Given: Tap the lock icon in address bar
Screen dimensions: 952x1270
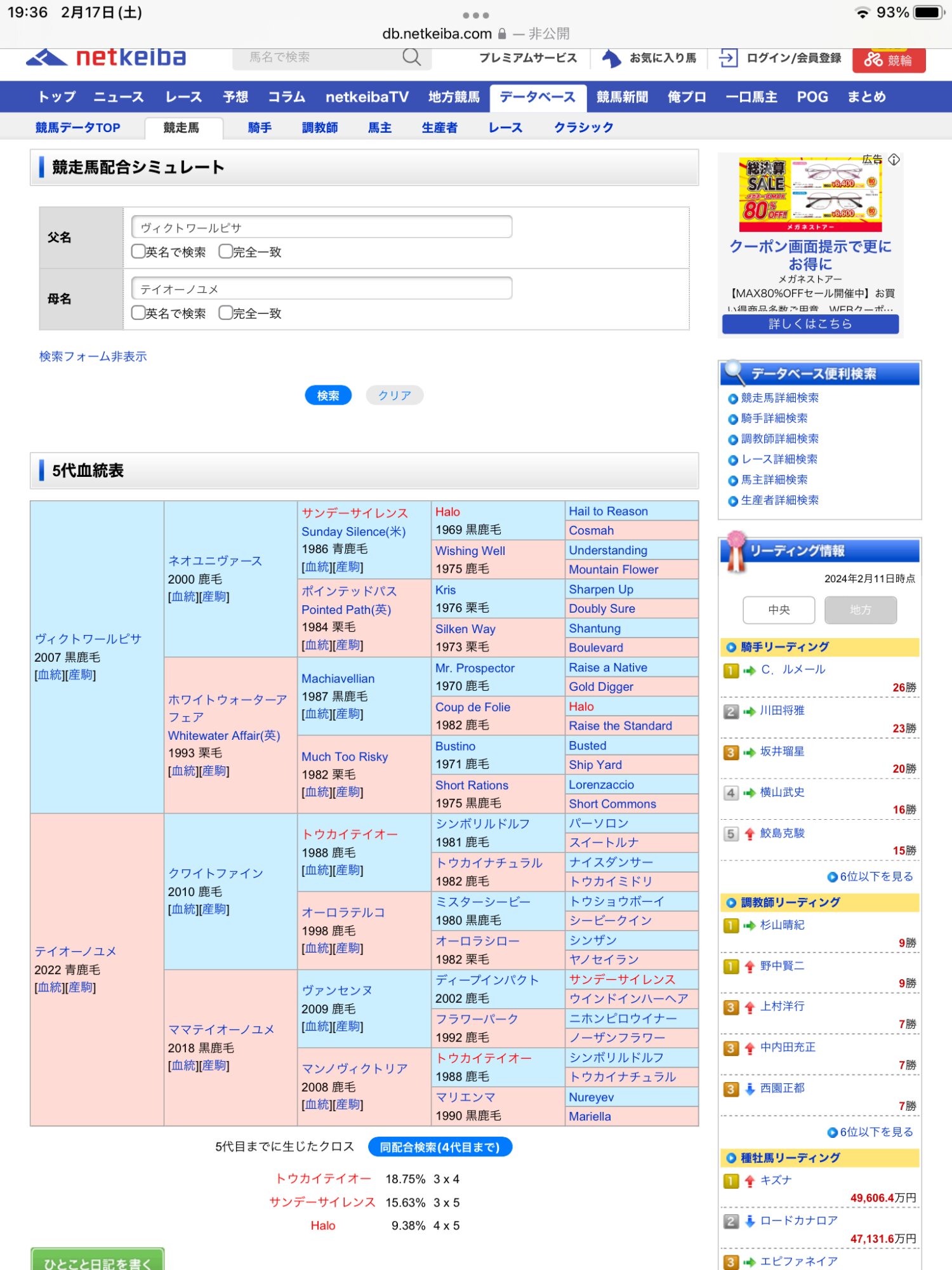Looking at the screenshot, I should point(502,34).
